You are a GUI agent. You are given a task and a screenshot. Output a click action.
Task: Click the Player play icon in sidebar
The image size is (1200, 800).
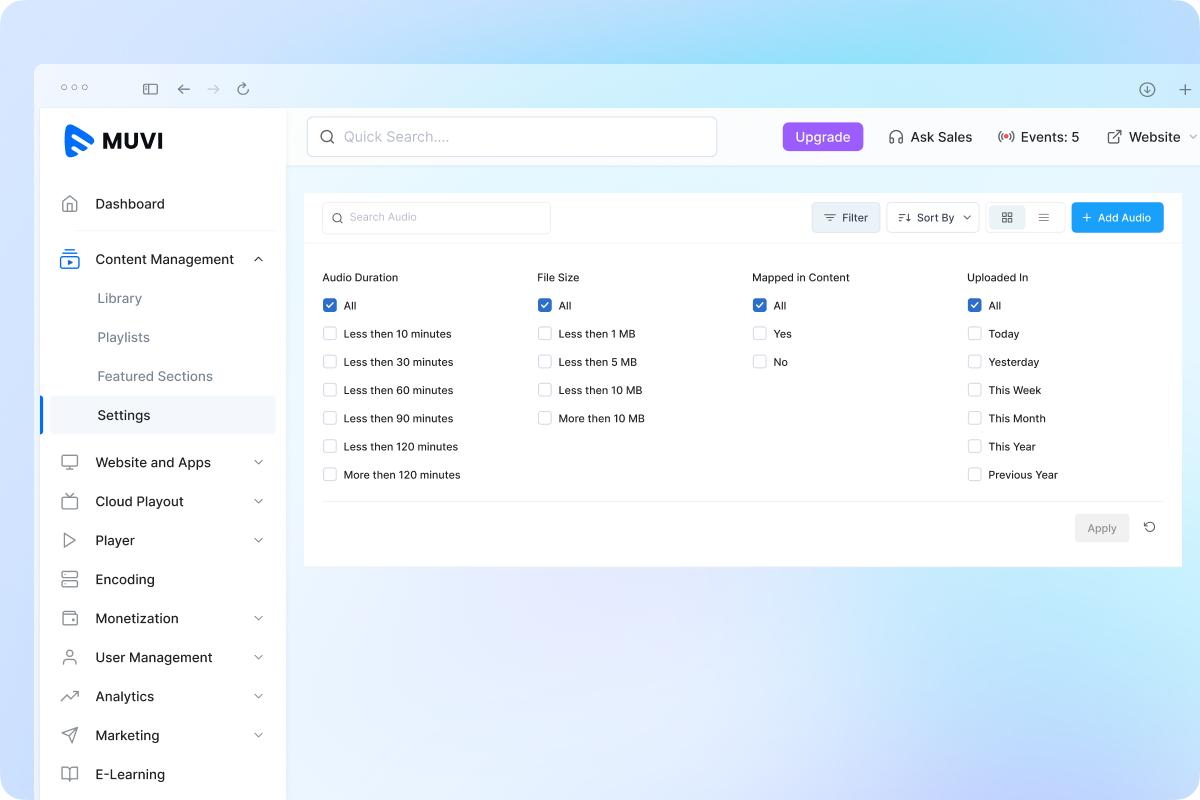click(70, 540)
